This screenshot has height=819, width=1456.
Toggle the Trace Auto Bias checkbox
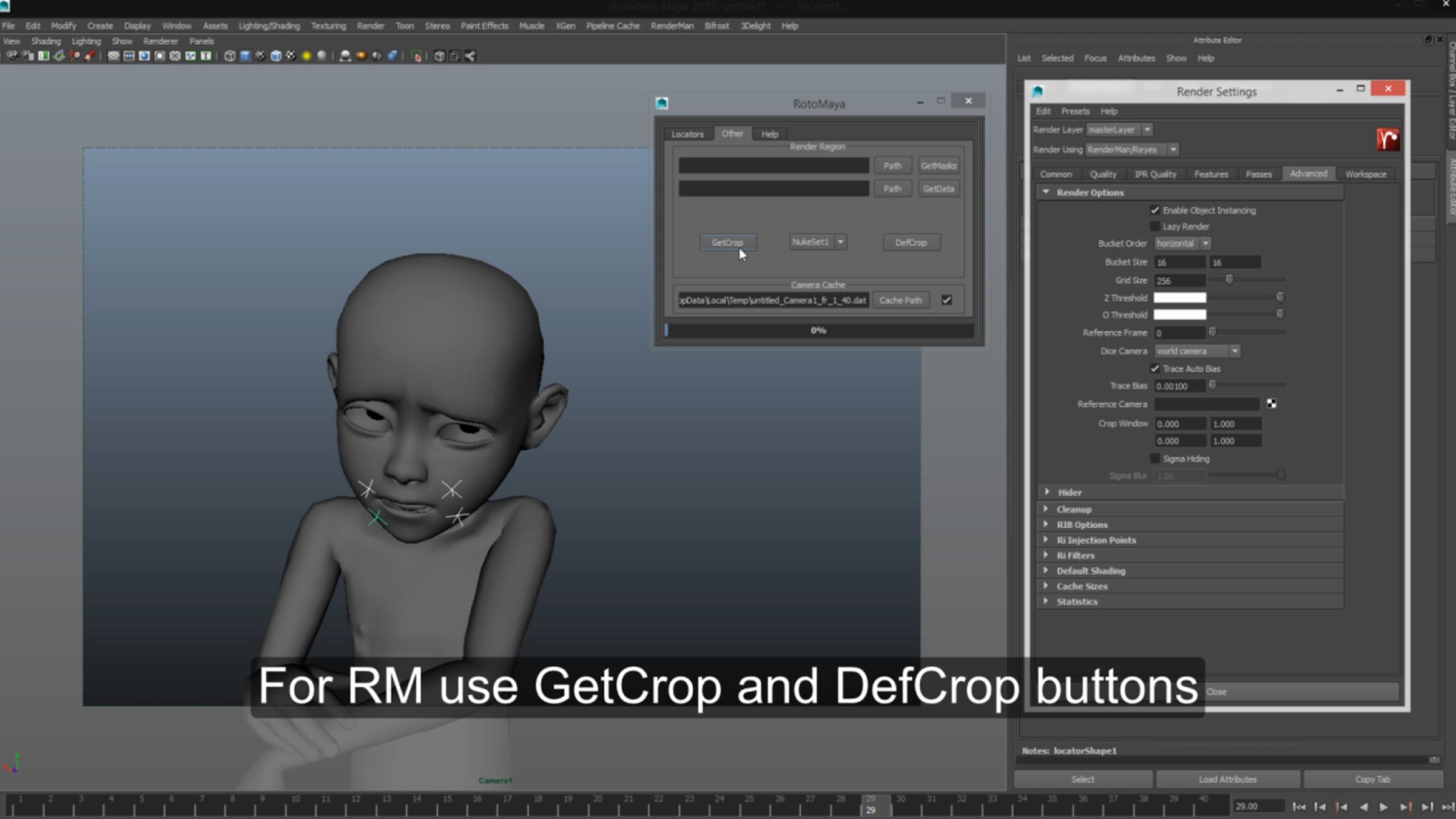point(1155,369)
